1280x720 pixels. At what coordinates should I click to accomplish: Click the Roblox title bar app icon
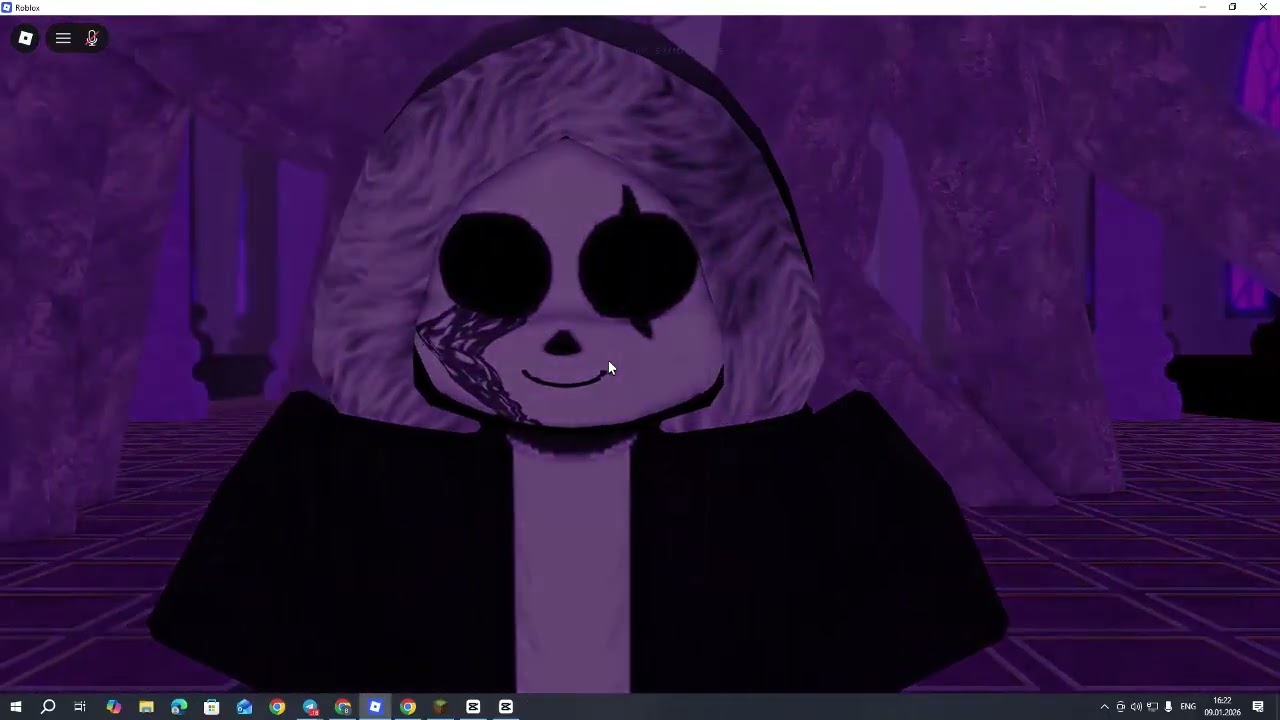point(7,7)
